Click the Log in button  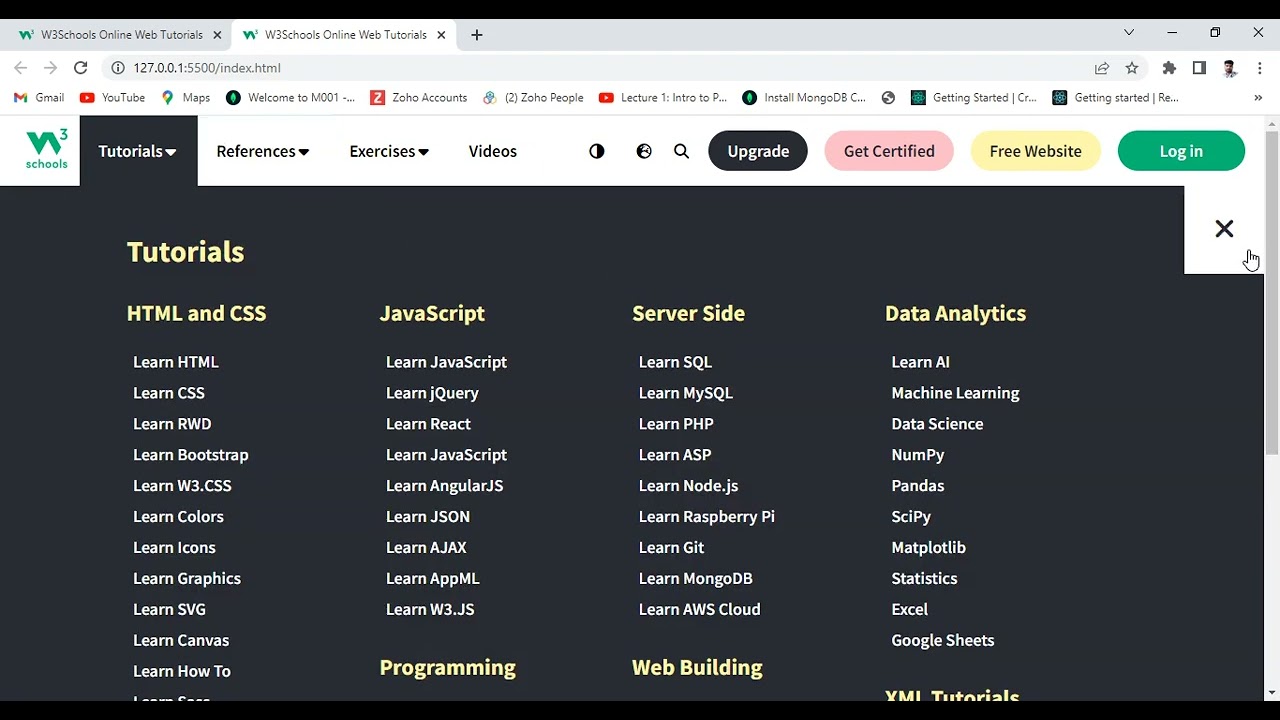tap(1181, 151)
